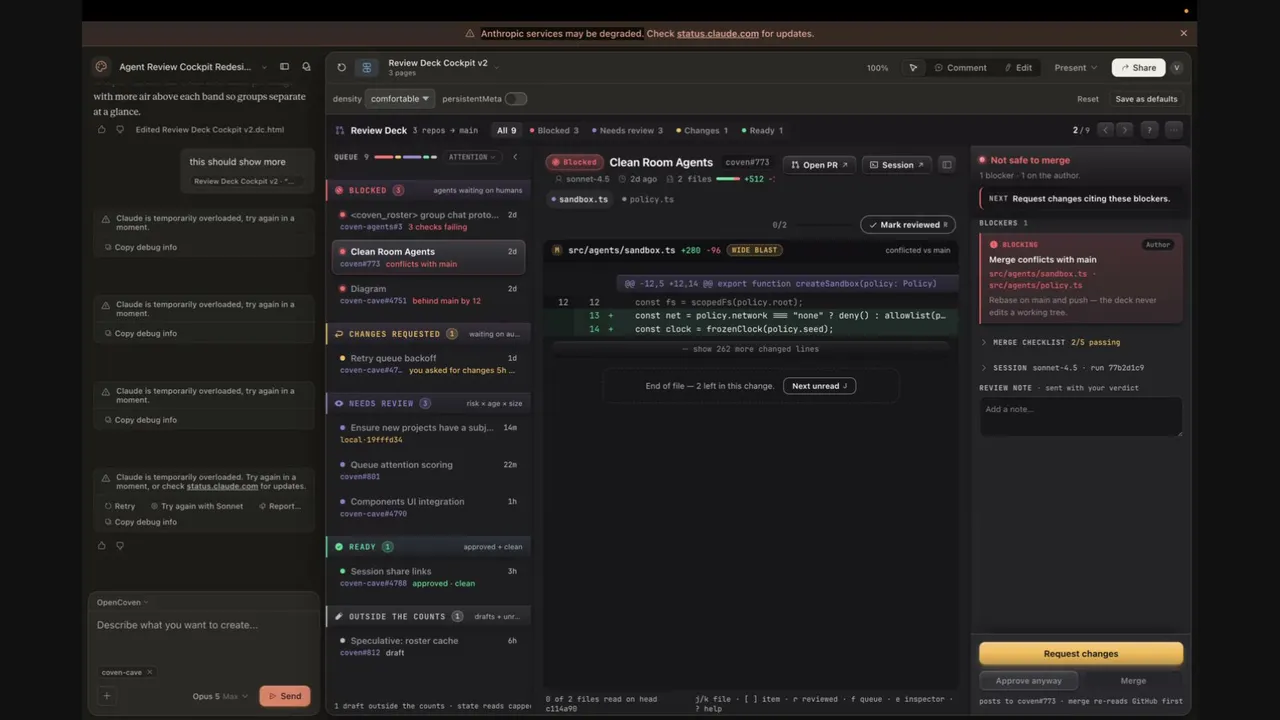Click the Review Deck branch icon
The height and width of the screenshot is (720, 1280).
340,130
